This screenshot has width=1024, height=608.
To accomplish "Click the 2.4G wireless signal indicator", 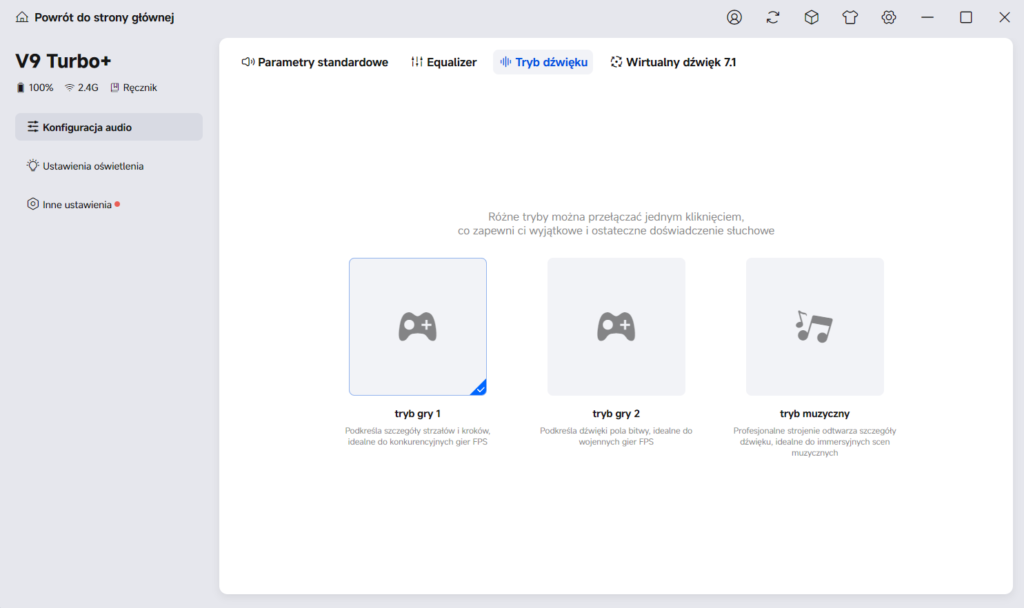I will (82, 88).
